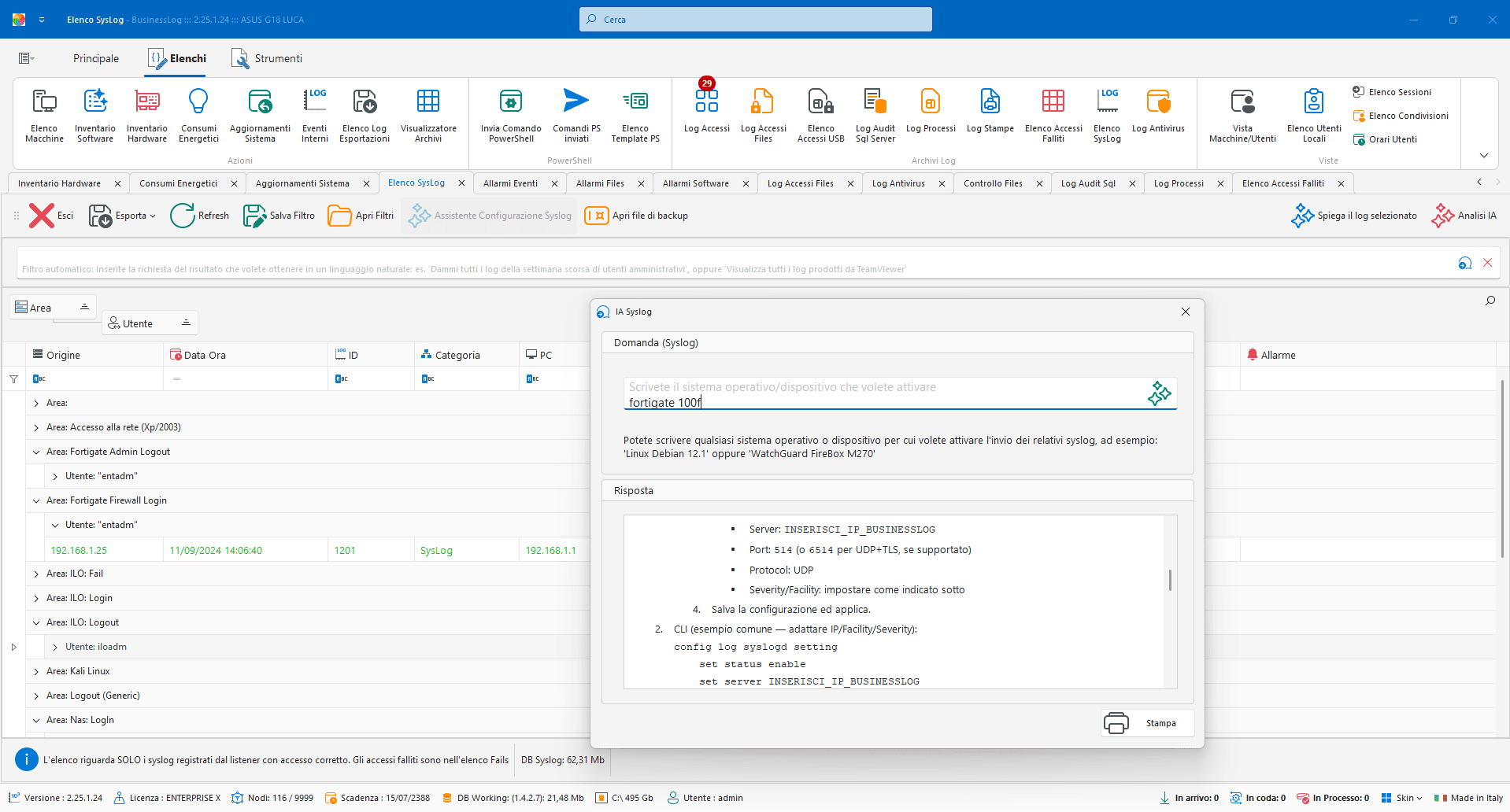Click the Risposta panel vertical scrollbar
The image size is (1510, 812).
pos(1170,581)
